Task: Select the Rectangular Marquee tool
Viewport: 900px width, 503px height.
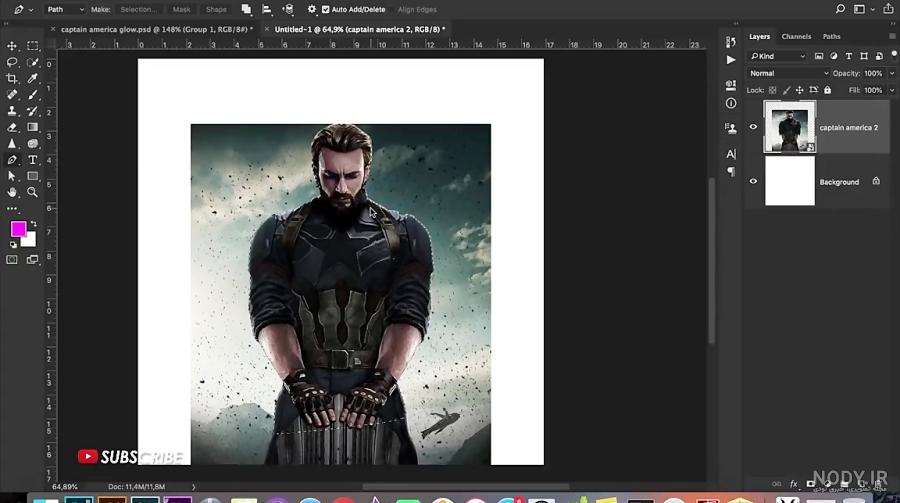Action: coord(33,45)
